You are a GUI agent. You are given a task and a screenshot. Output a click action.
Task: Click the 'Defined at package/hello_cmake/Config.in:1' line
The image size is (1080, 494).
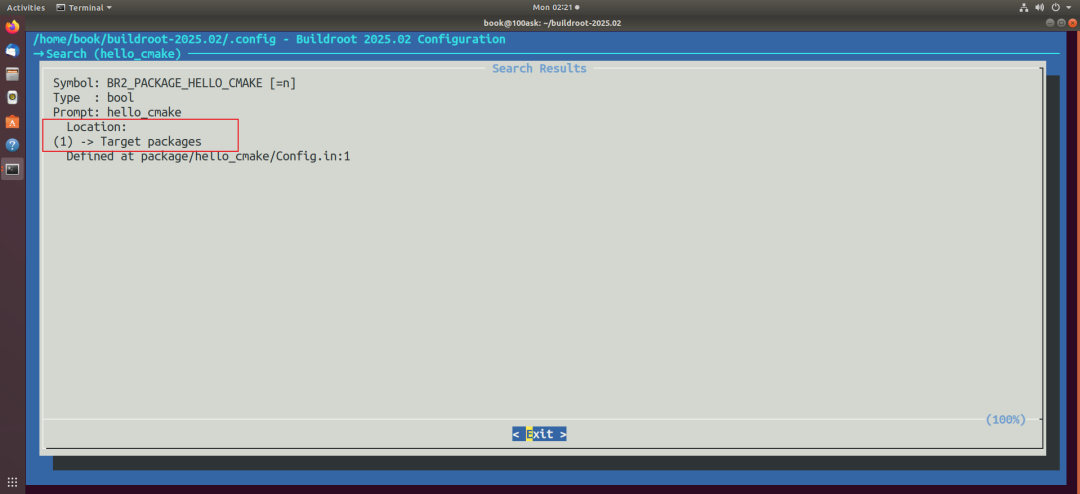[209, 156]
